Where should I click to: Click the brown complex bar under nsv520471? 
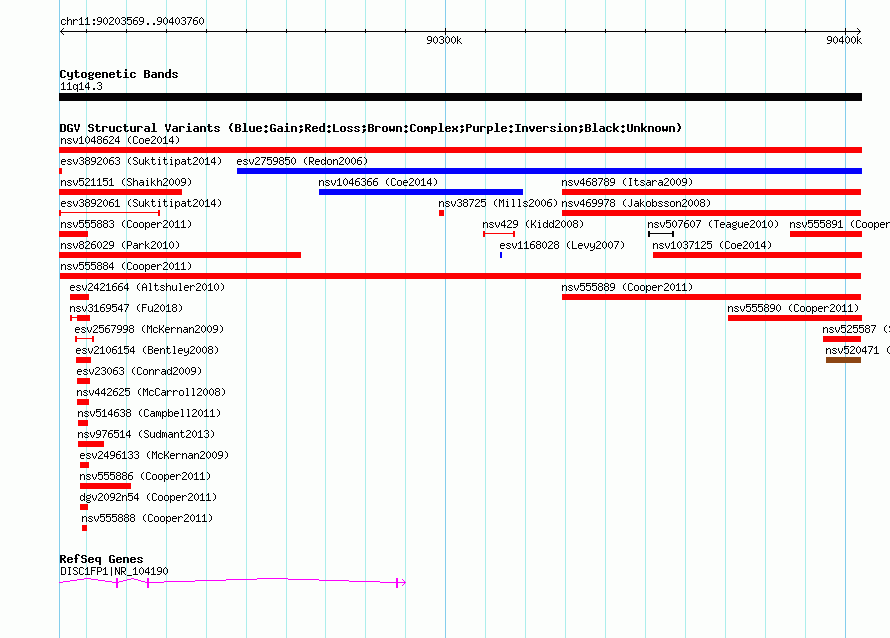[x=843, y=360]
